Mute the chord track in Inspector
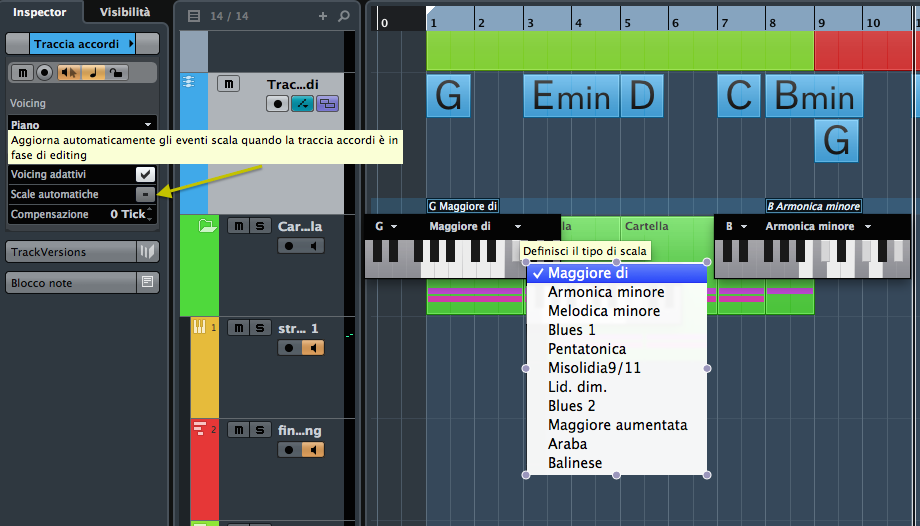The height and width of the screenshot is (526, 920). (22, 73)
